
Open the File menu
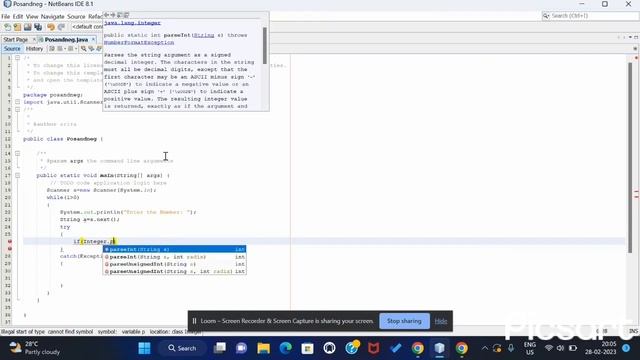tap(6, 17)
